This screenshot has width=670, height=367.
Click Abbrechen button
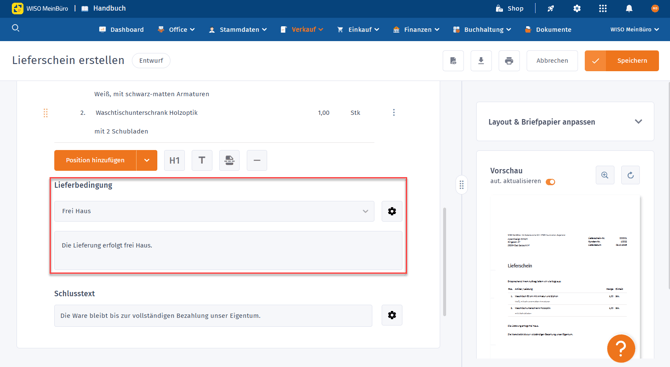tap(552, 61)
